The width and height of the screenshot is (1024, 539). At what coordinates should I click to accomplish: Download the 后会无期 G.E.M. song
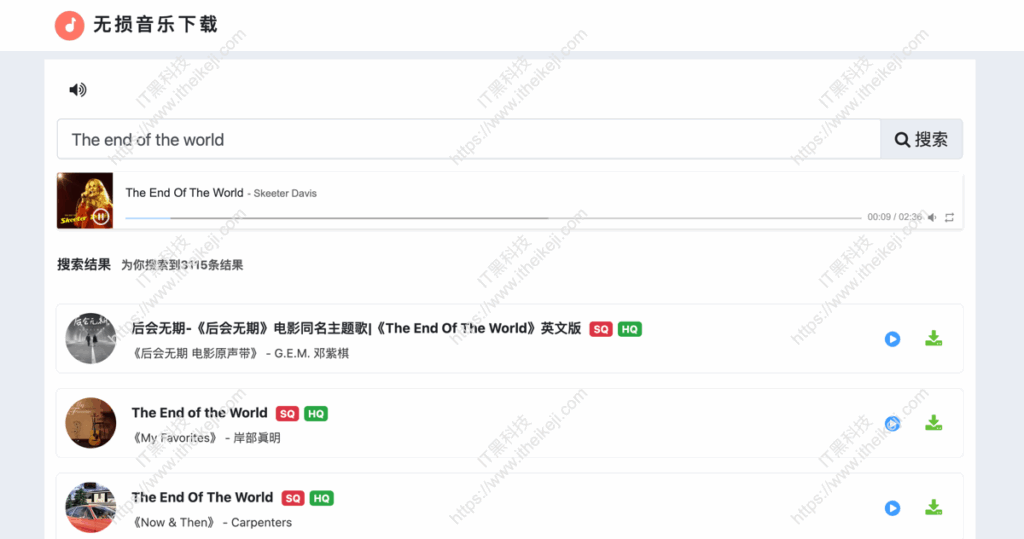(x=934, y=338)
